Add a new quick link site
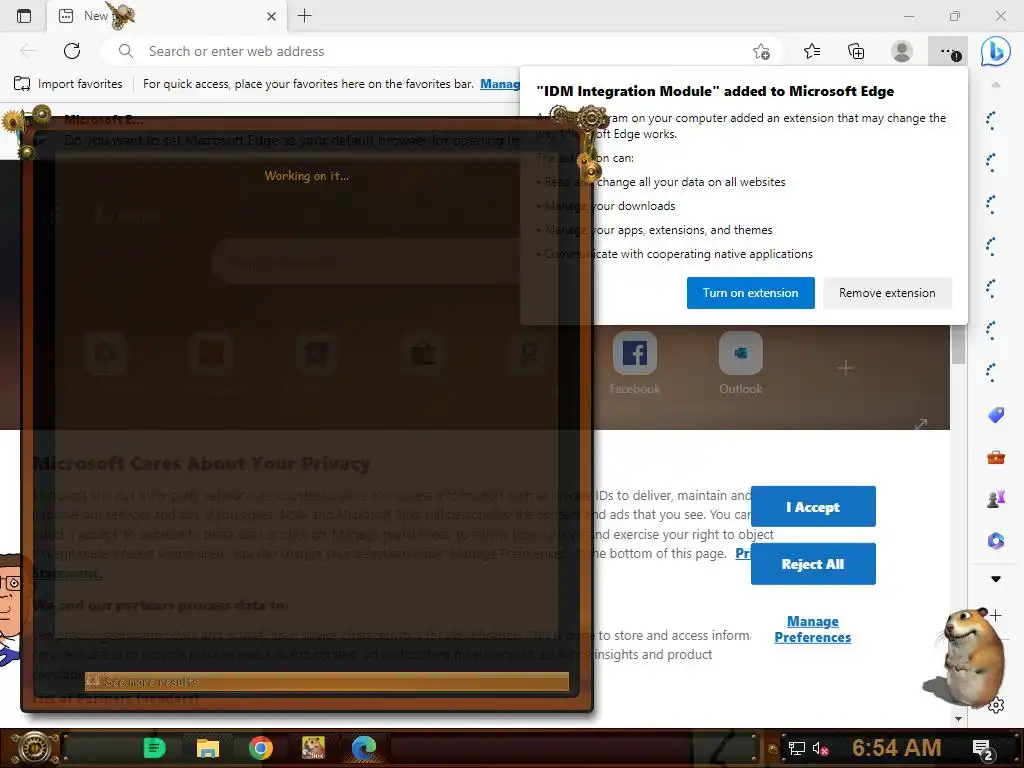The height and width of the screenshot is (768, 1024). pyautogui.click(x=845, y=368)
